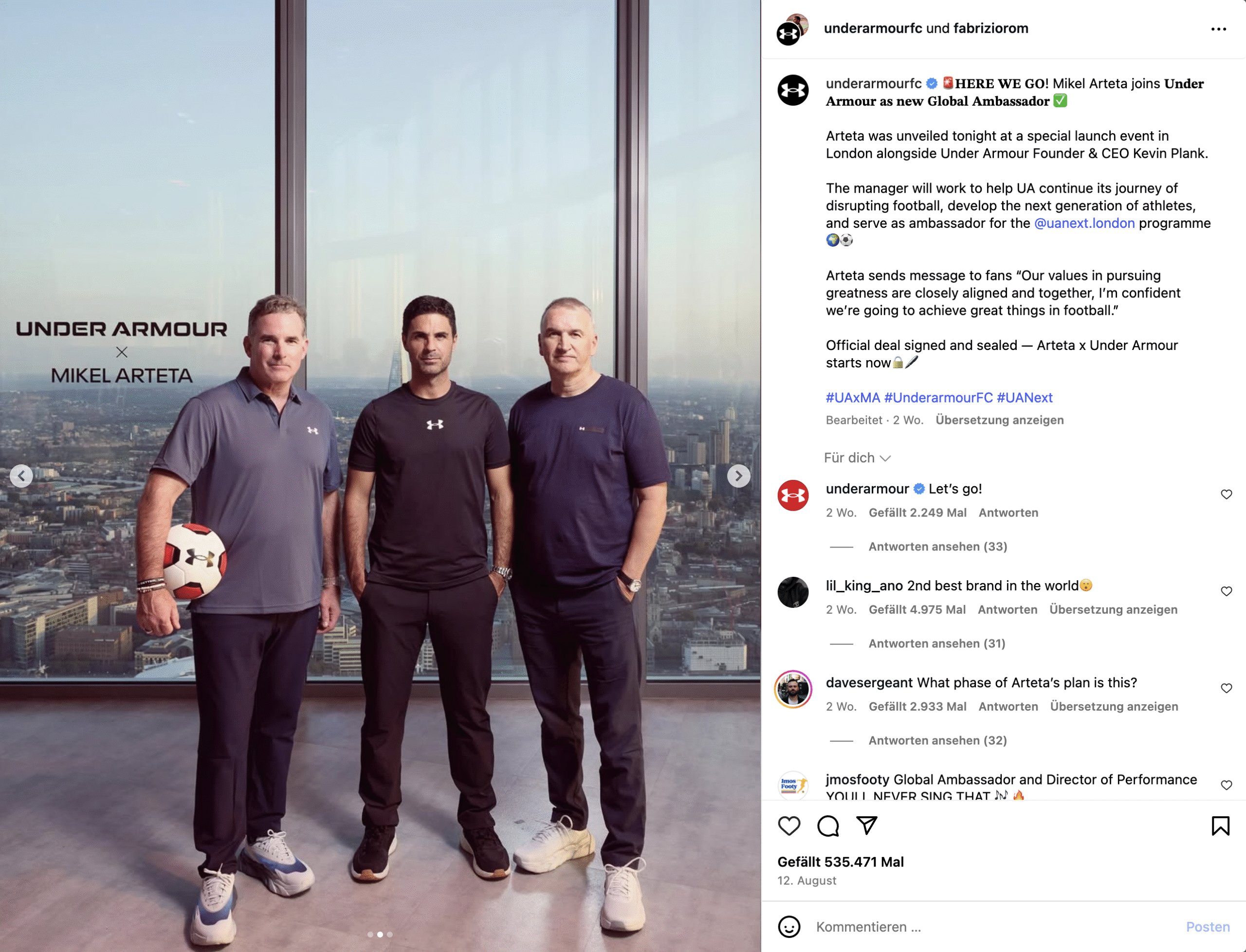Save post with bookmark icon
This screenshot has height=952, width=1246.
(x=1220, y=825)
